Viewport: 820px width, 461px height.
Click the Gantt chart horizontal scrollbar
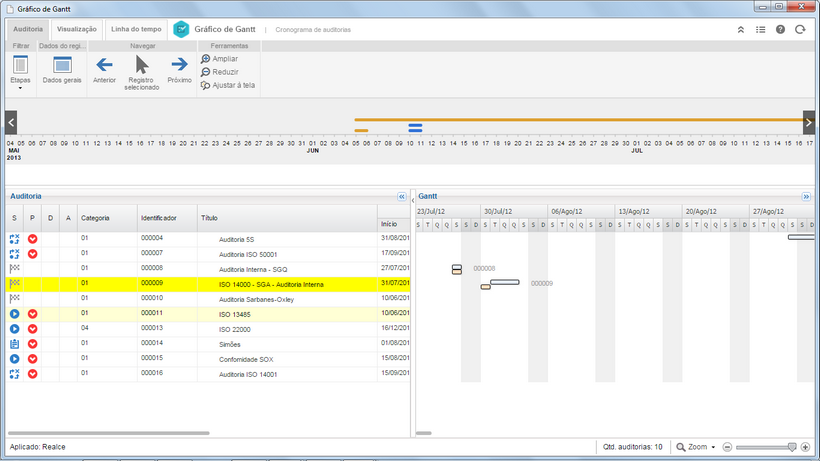(424, 433)
